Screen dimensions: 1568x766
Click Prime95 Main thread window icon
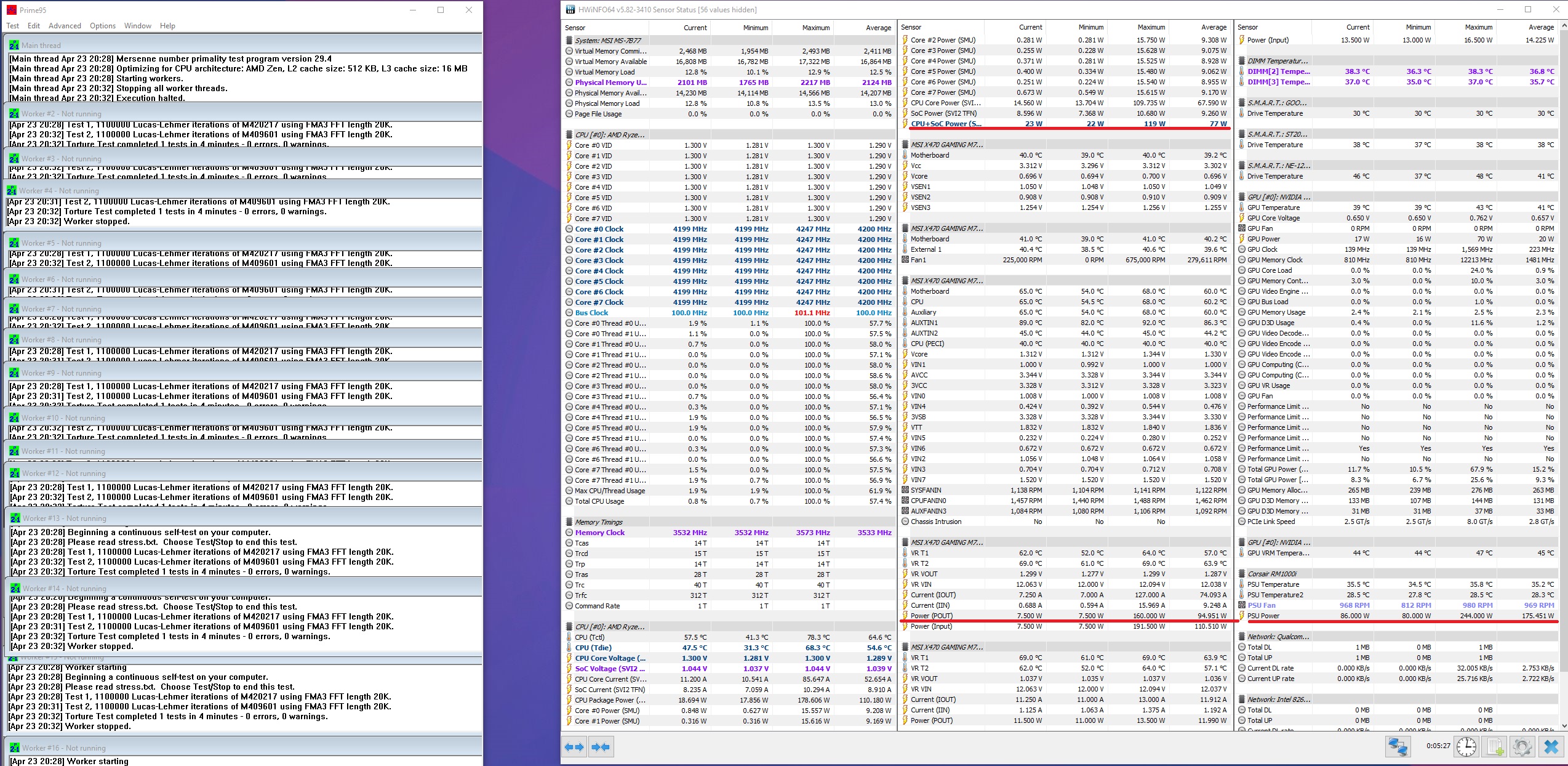tap(14, 46)
